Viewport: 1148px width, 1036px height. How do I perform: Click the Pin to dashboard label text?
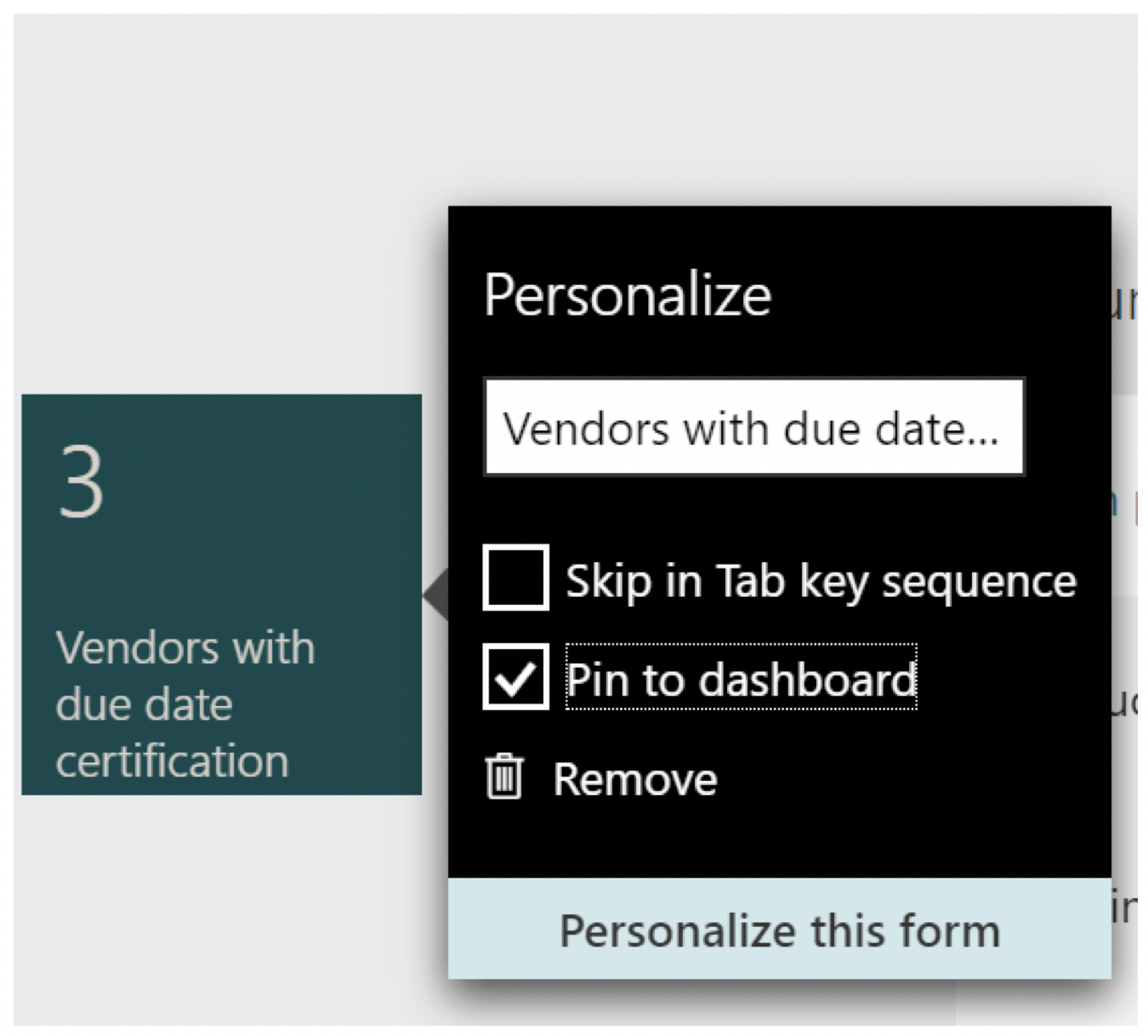pyautogui.click(x=742, y=679)
